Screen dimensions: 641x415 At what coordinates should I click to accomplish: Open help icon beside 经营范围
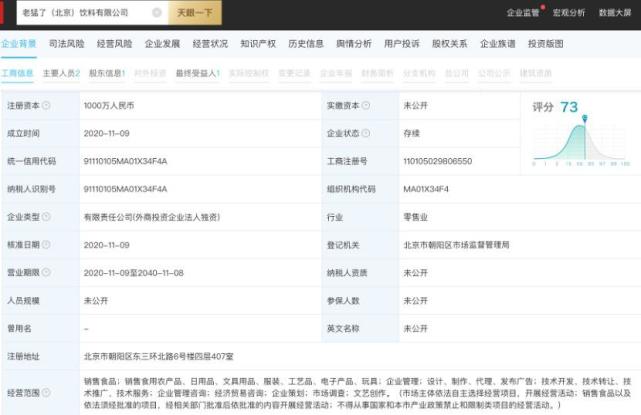point(46,393)
